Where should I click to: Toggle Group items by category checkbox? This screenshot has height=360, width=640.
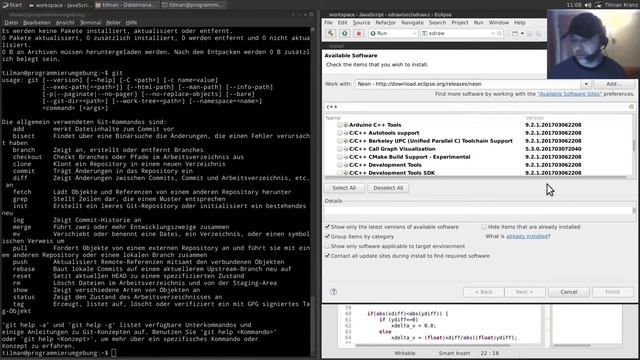[327, 237]
